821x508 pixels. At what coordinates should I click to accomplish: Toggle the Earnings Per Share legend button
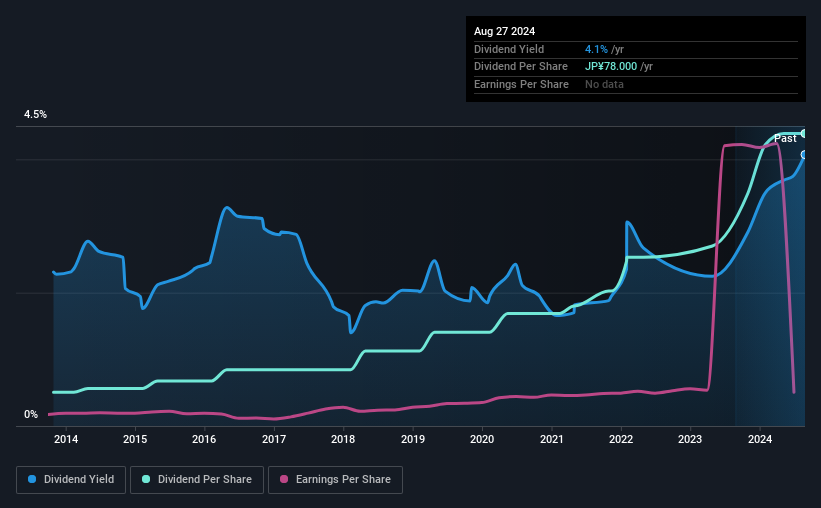[335, 480]
